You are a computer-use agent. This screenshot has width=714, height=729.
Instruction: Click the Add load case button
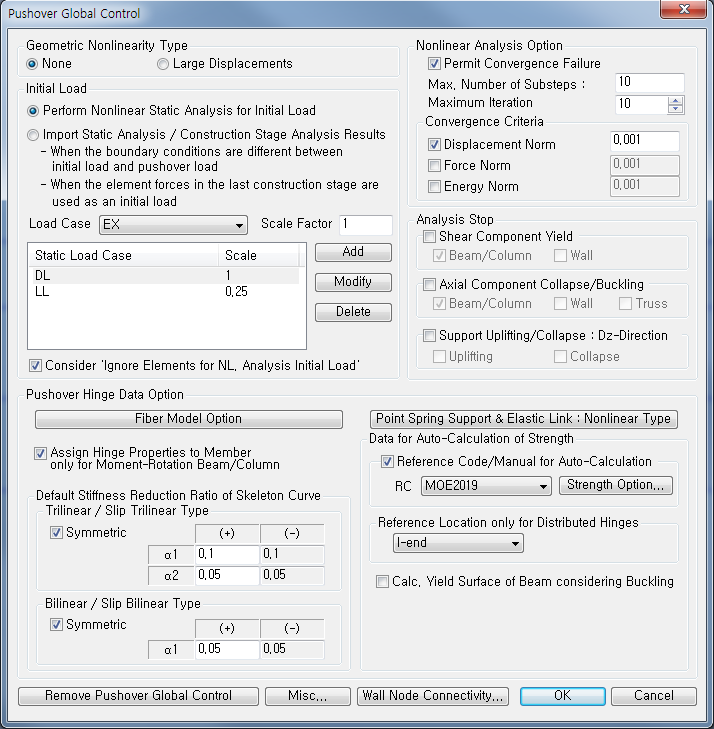click(352, 252)
